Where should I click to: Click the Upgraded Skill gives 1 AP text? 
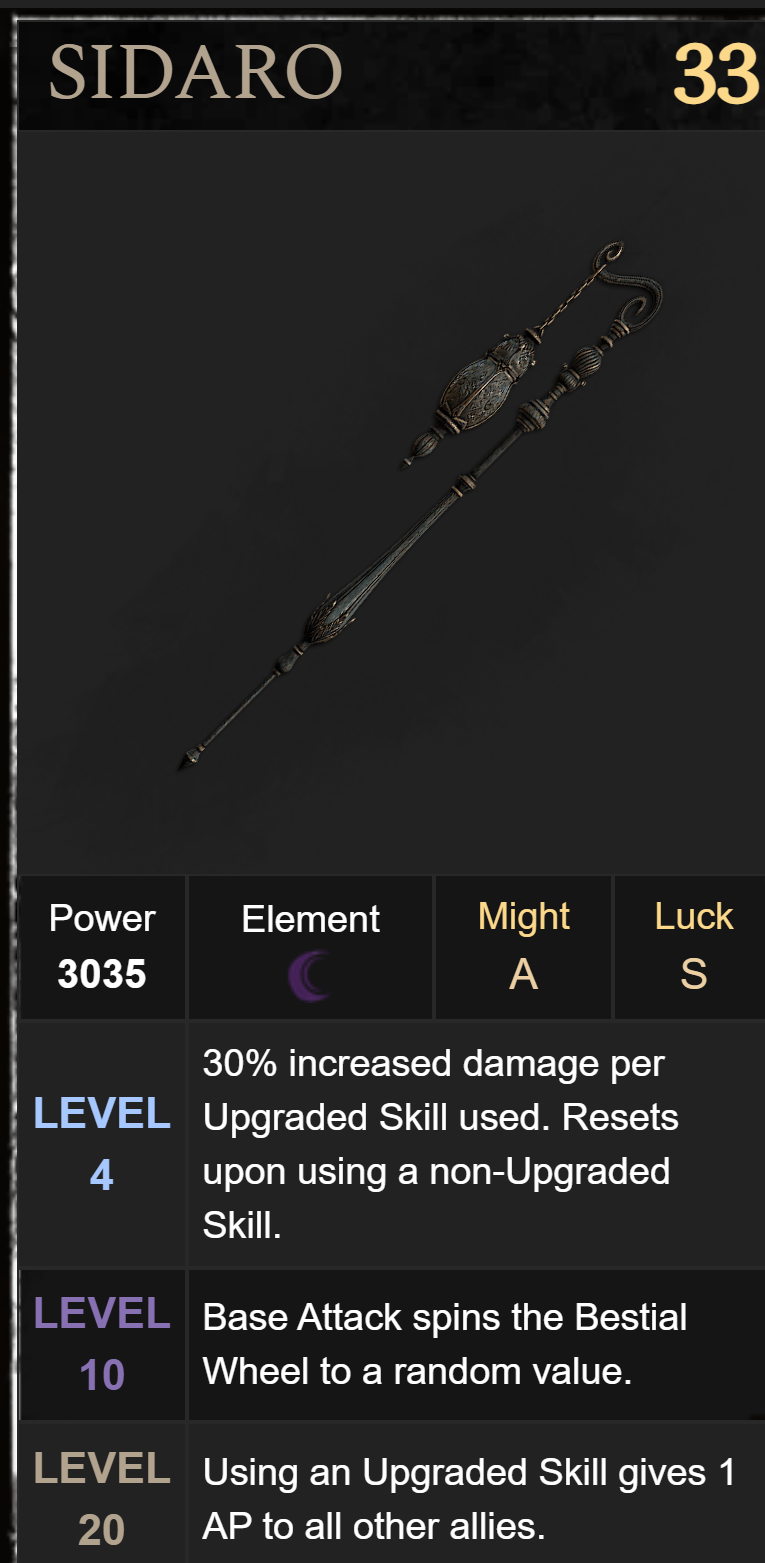pyautogui.click(x=469, y=1499)
